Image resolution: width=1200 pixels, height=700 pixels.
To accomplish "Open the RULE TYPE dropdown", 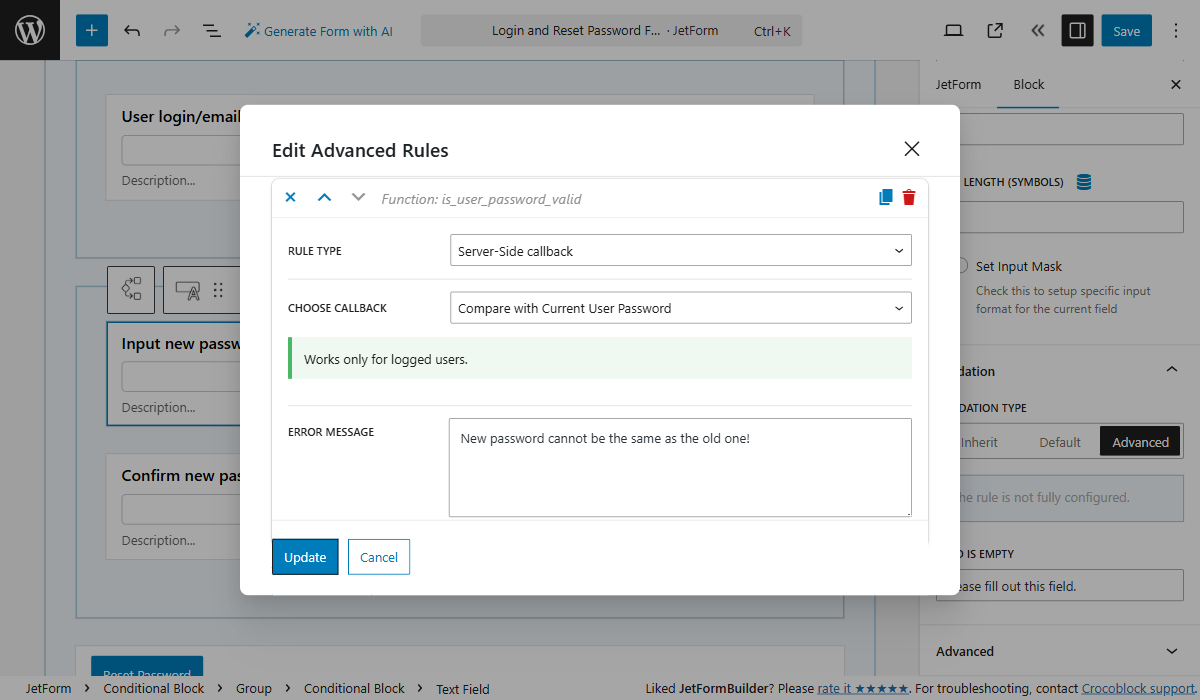I will (680, 250).
